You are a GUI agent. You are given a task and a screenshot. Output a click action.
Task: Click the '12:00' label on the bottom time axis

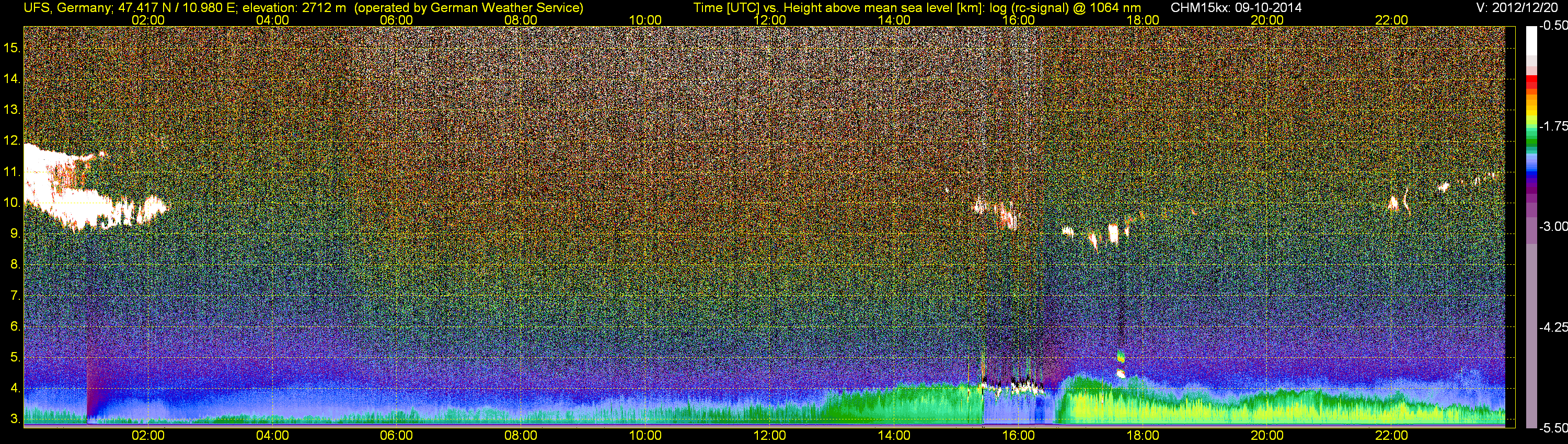coord(769,436)
